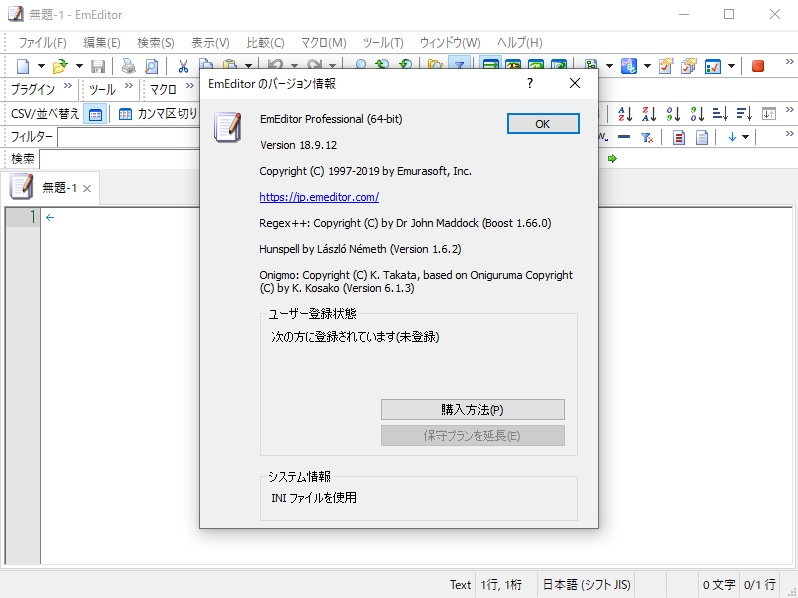Expand the ツール toolbar chevron
The height and width of the screenshot is (598, 798).
coord(129,86)
